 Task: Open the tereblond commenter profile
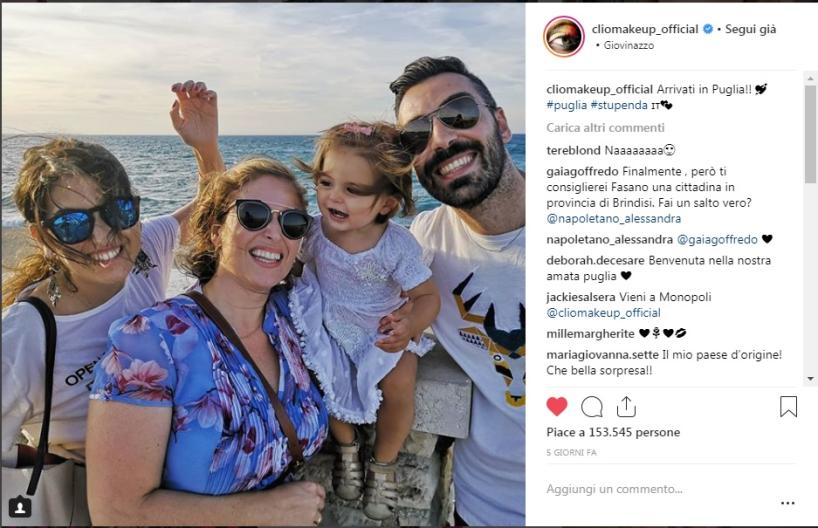pyautogui.click(x=573, y=150)
